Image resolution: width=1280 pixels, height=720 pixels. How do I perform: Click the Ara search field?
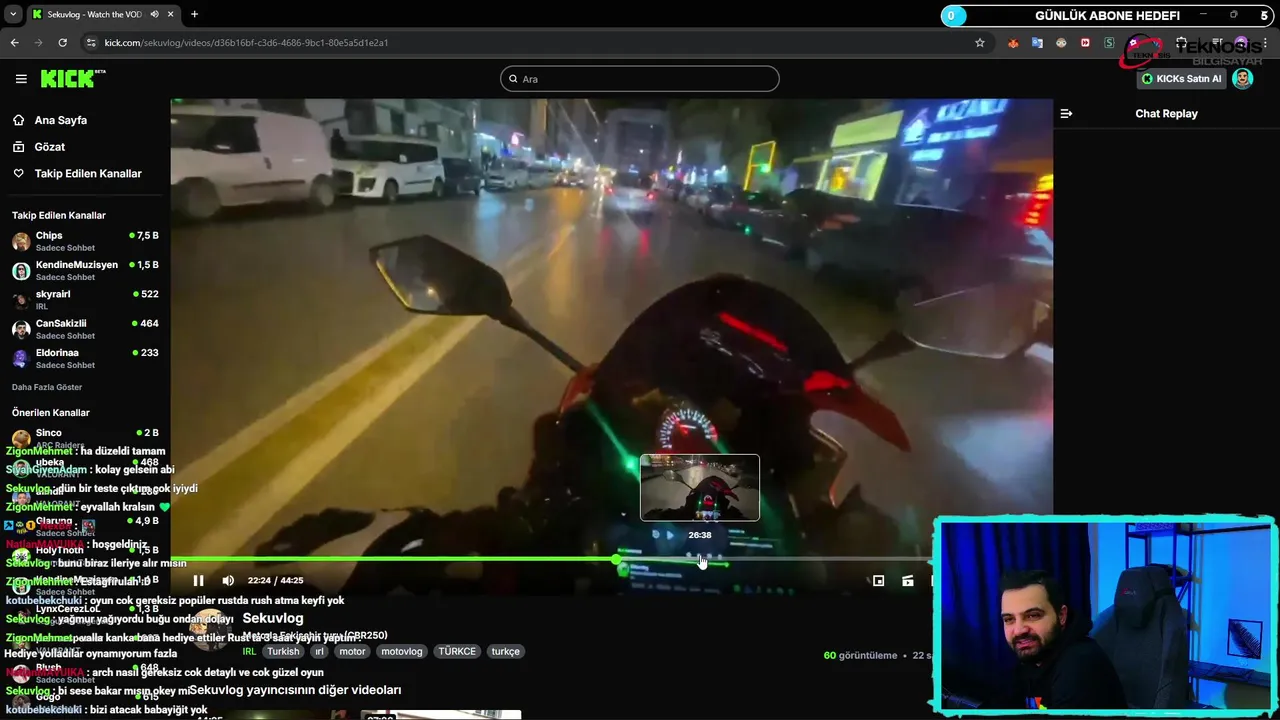point(640,79)
